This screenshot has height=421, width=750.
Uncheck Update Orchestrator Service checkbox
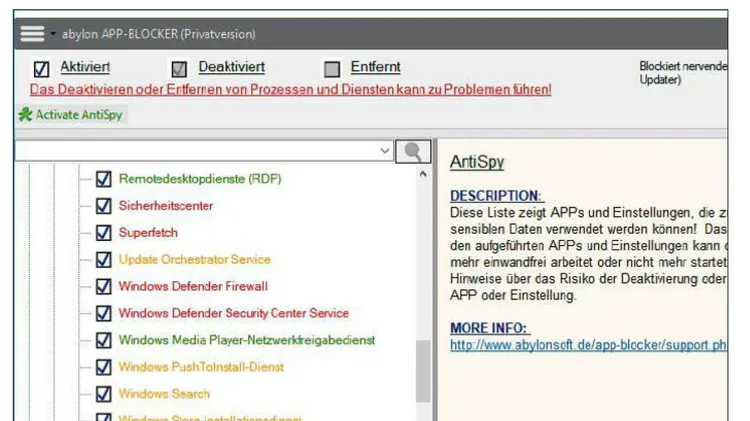(104, 259)
